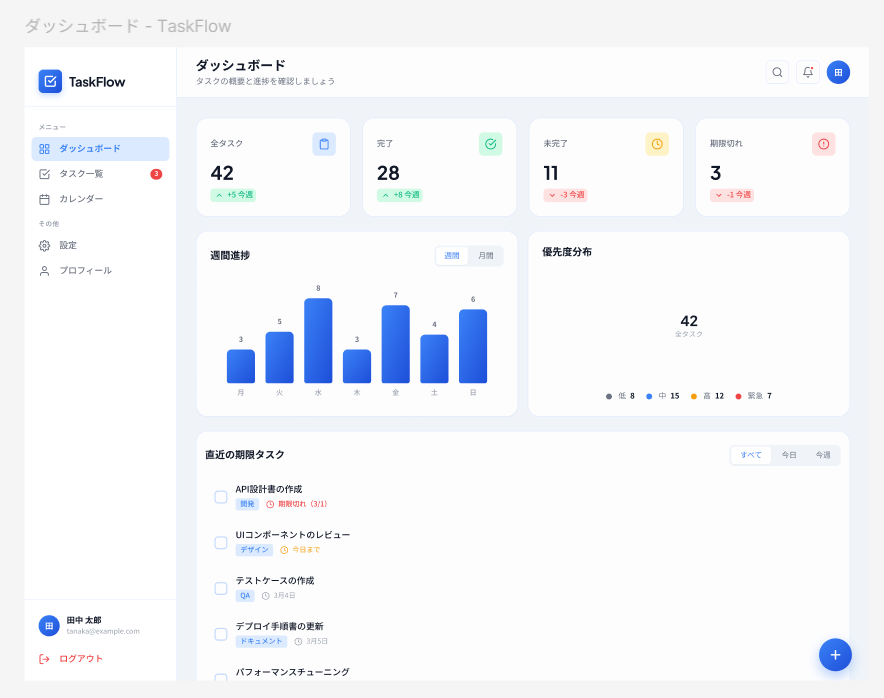Click the tallest bar for 水 in chart
This screenshot has height=698, width=884.
[x=318, y=341]
